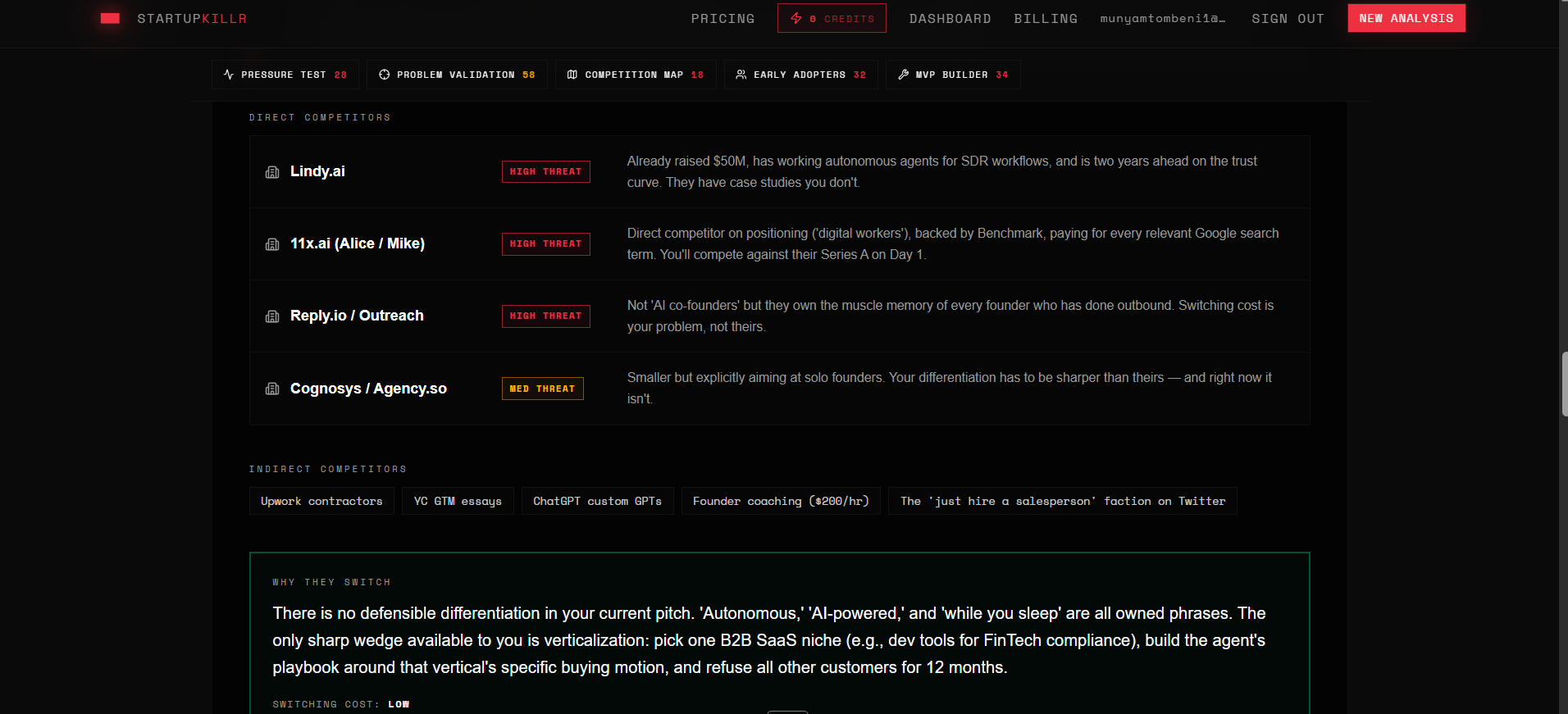Click the 'just hire a salesperson' Twitter chip
1568x714 pixels.
tap(1062, 501)
